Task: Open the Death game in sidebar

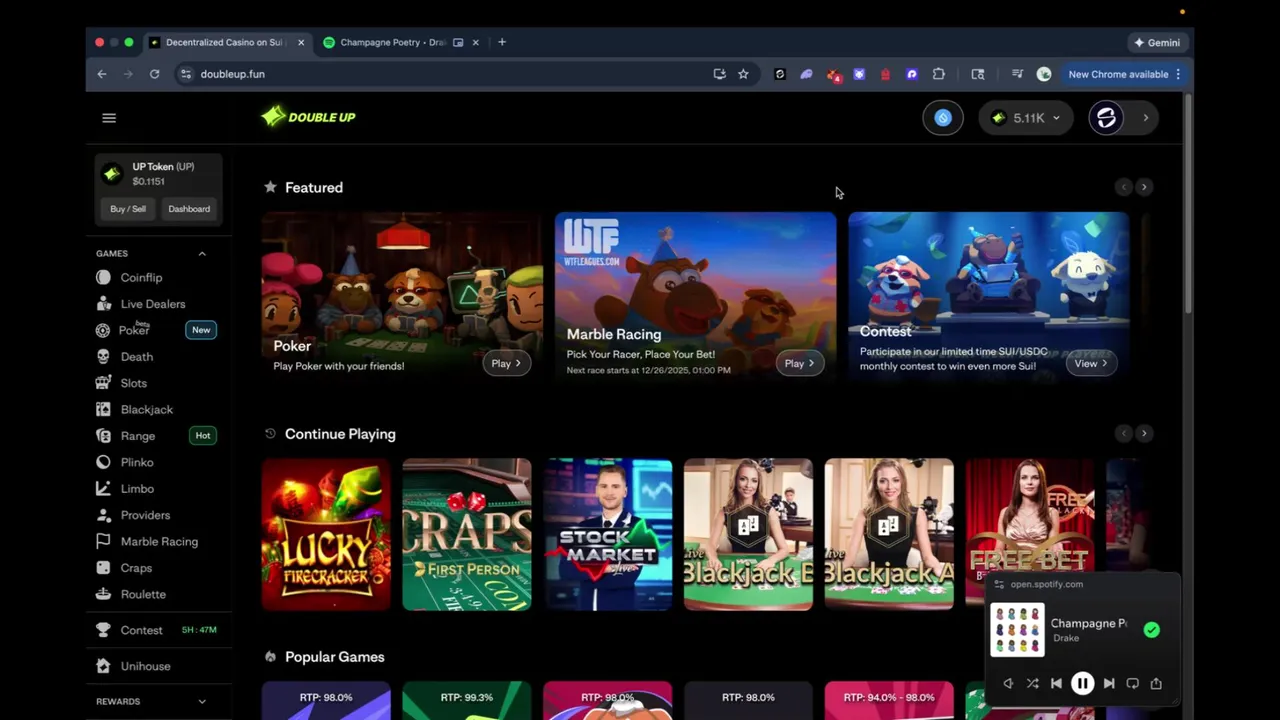Action: [136, 356]
